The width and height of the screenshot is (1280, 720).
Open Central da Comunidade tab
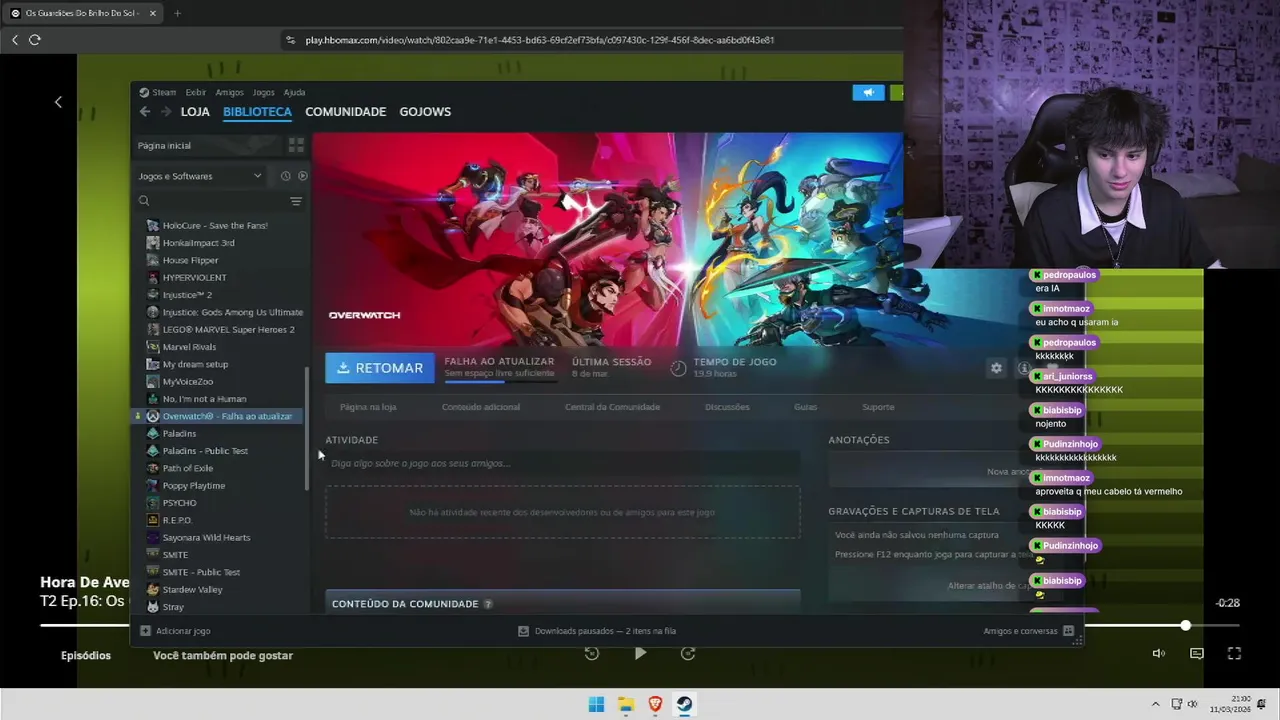(x=612, y=407)
